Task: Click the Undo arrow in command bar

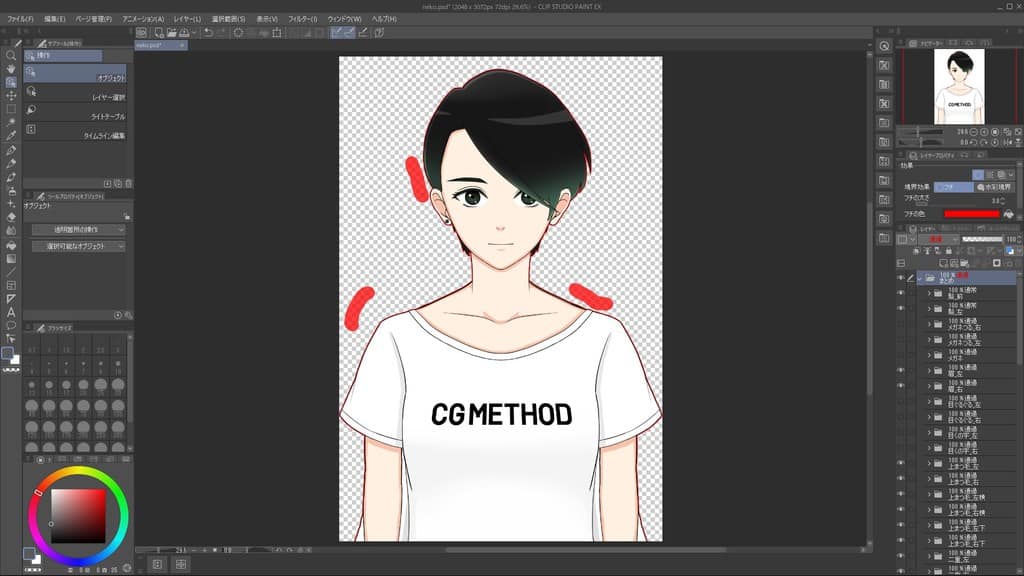Action: pos(207,32)
